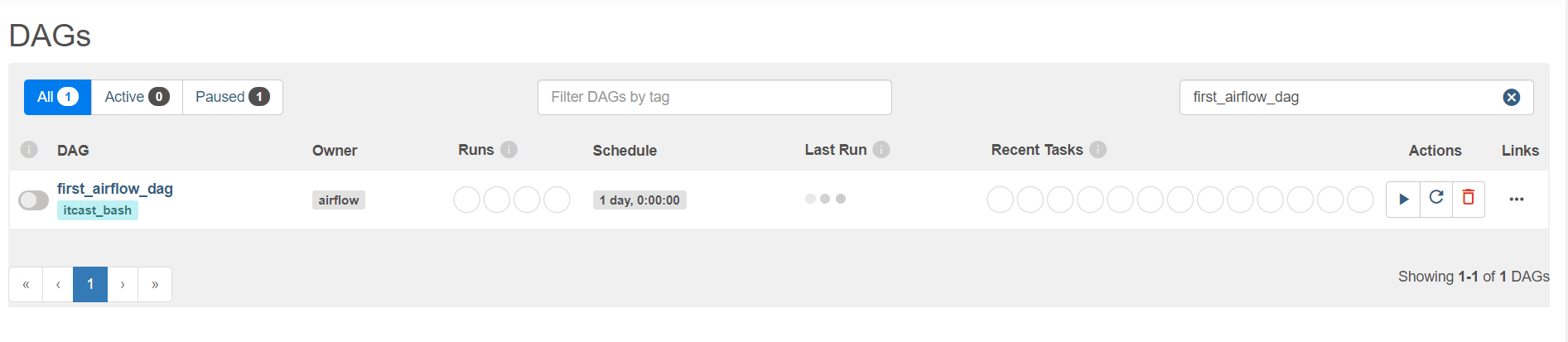Click the info icon beside Recent Tasks
1568x342 pixels.
[x=1098, y=150]
